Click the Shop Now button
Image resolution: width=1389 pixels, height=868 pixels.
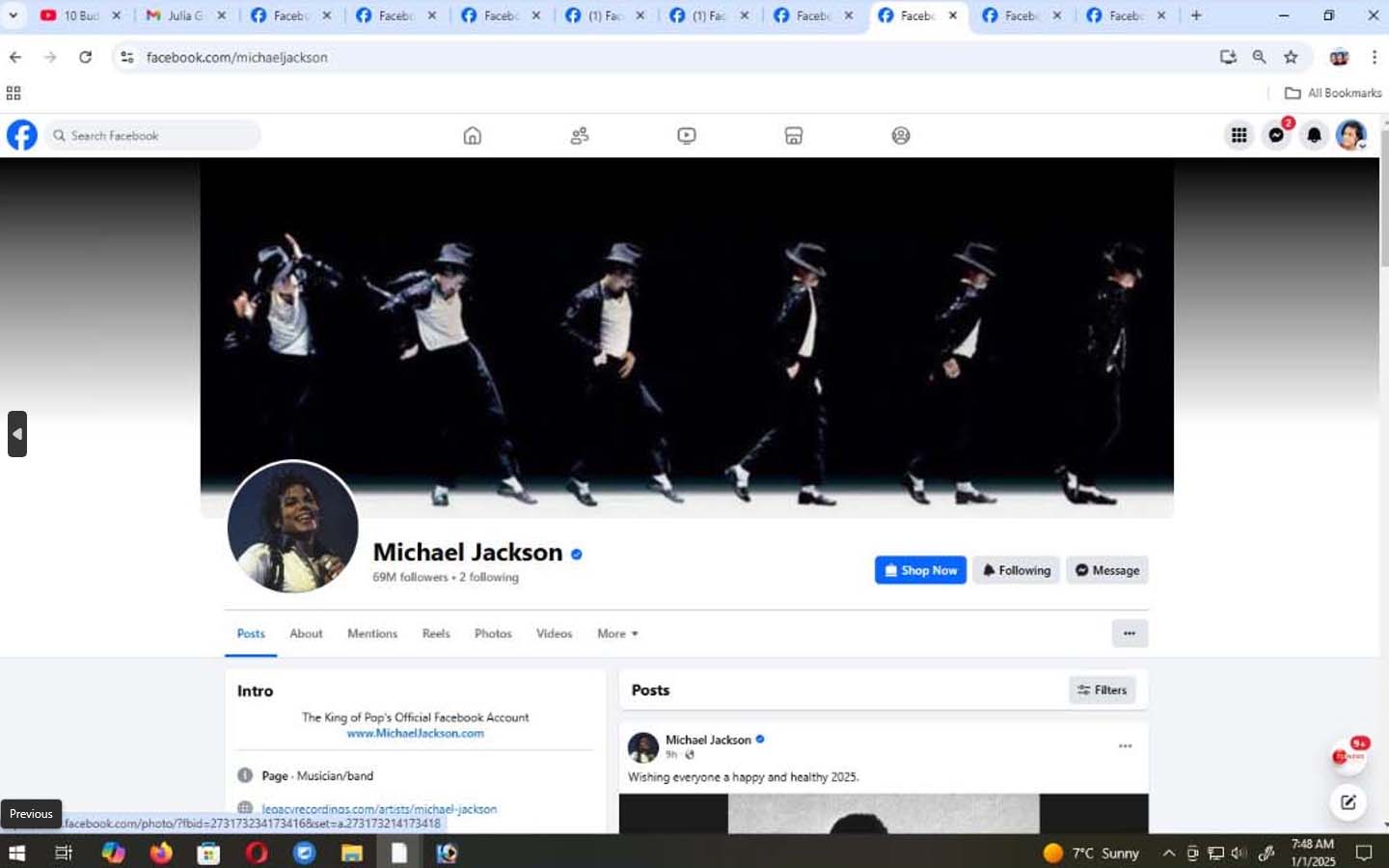click(x=920, y=570)
